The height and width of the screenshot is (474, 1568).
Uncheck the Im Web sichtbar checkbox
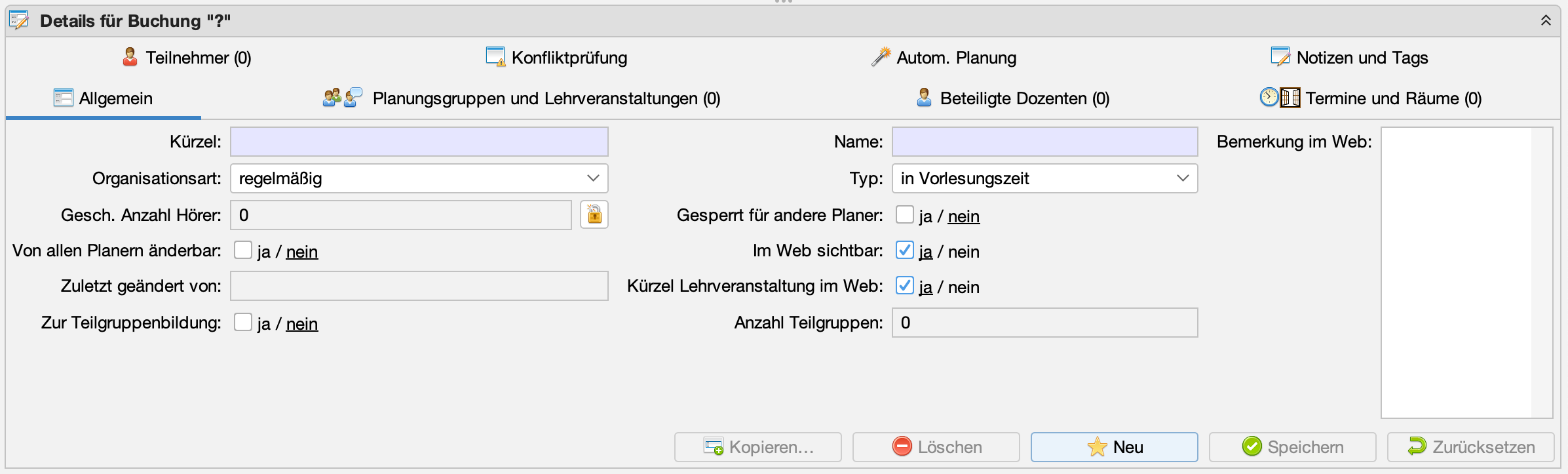pyautogui.click(x=905, y=250)
